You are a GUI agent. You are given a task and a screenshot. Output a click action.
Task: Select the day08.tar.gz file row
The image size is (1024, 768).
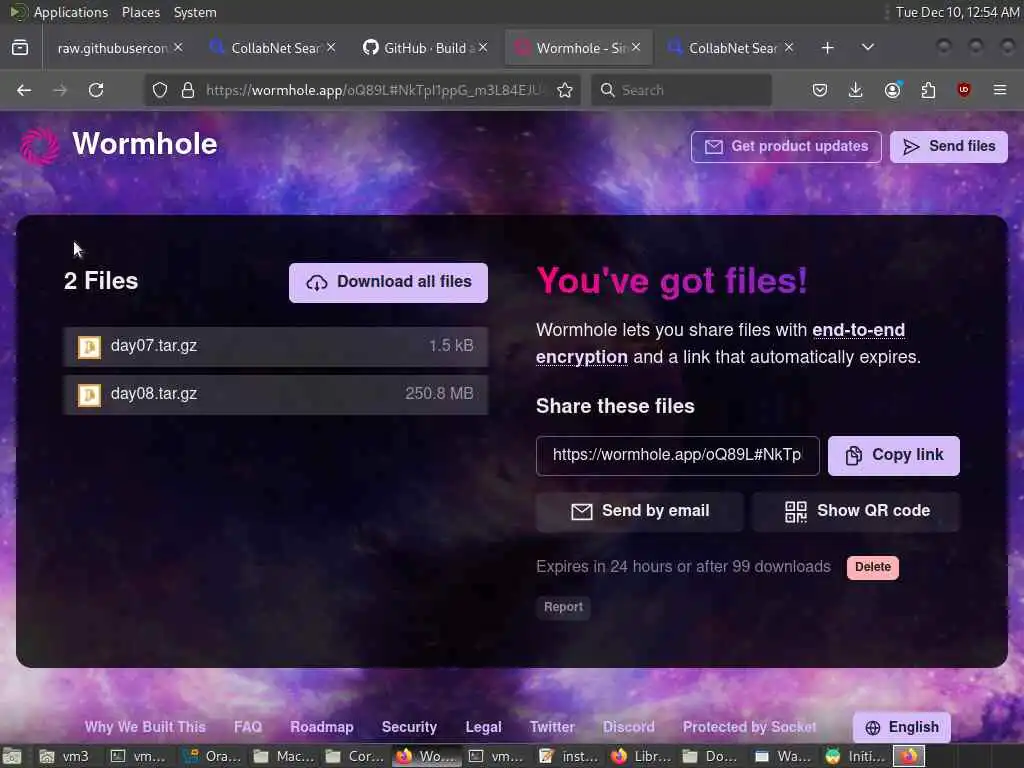pos(276,394)
